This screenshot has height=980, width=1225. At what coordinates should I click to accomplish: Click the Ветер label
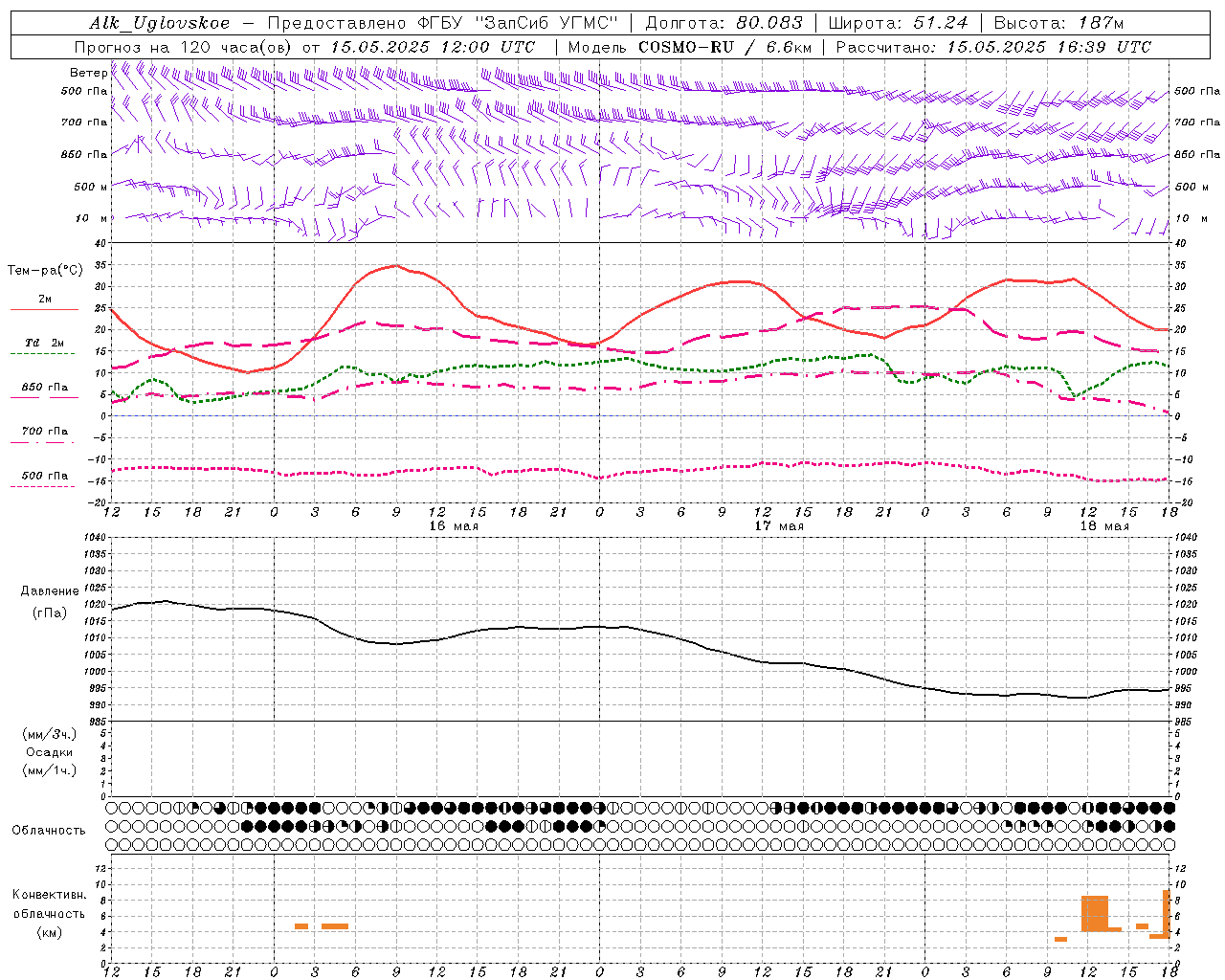(x=88, y=73)
